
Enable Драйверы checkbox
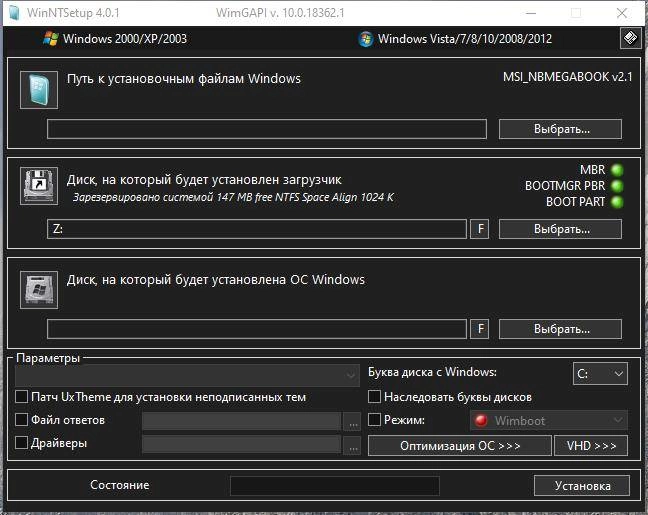(x=21, y=443)
